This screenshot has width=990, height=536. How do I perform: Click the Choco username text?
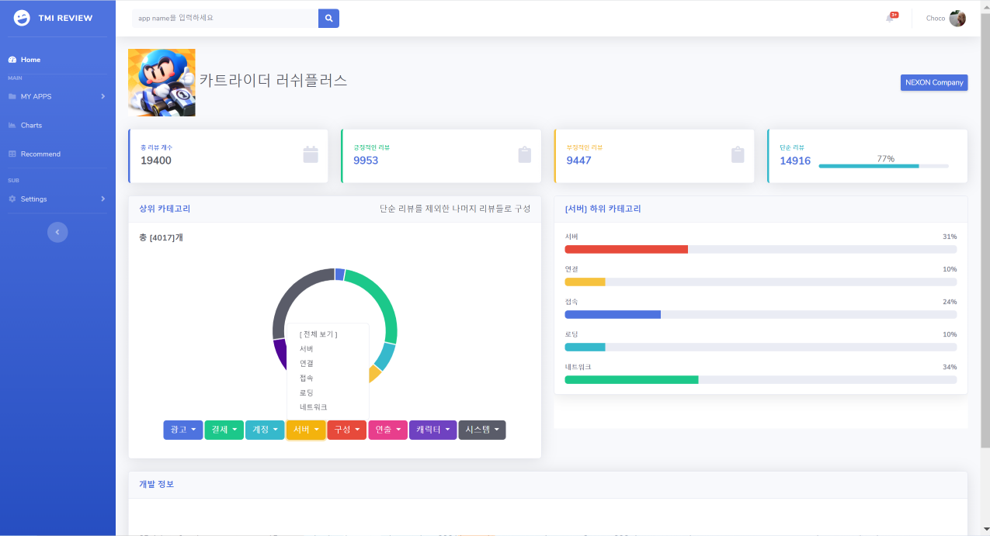[935, 18]
